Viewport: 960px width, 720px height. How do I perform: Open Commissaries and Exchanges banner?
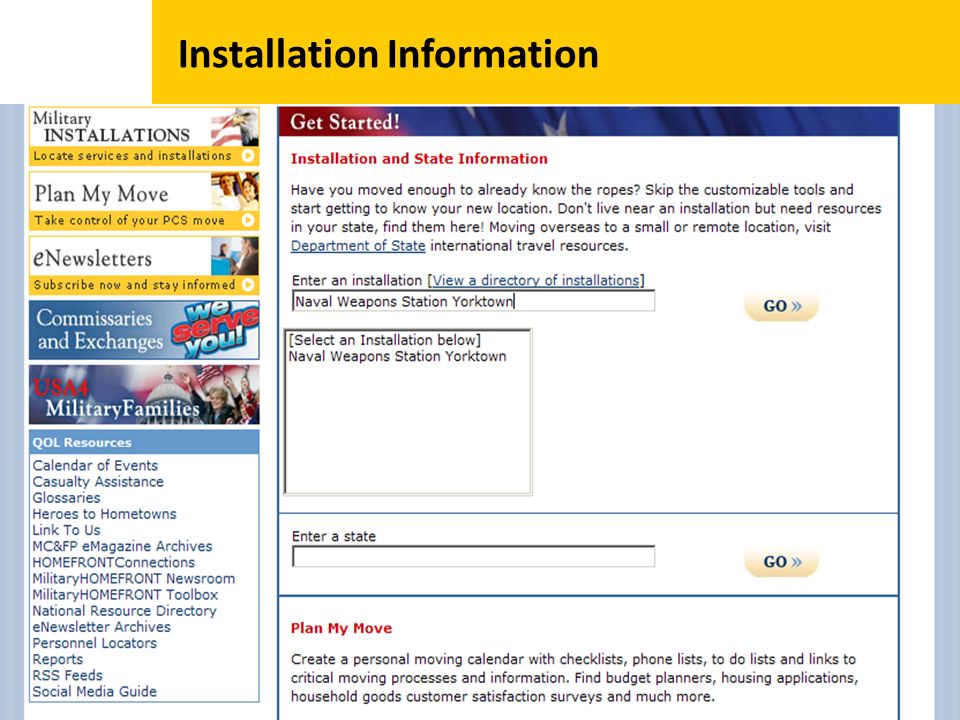(144, 330)
